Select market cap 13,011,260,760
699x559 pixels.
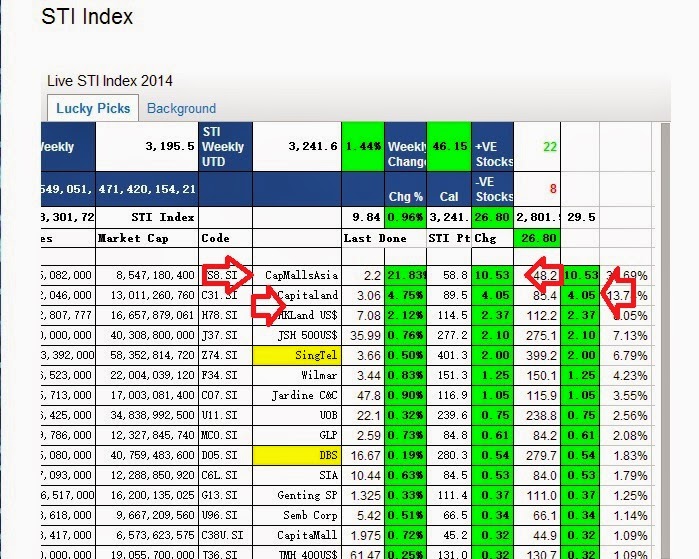tap(152, 295)
